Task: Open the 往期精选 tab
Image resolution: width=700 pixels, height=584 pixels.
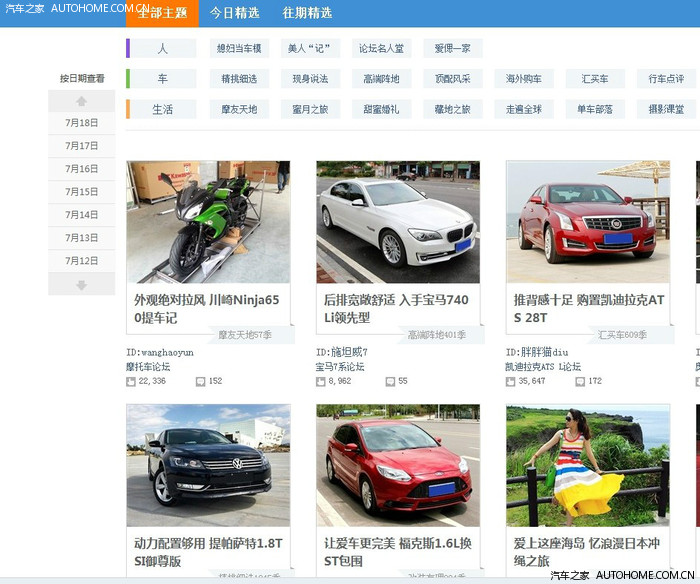Action: click(307, 13)
